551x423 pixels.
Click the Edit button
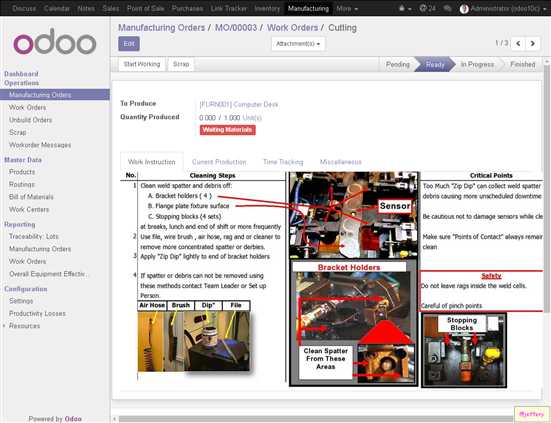coord(129,44)
